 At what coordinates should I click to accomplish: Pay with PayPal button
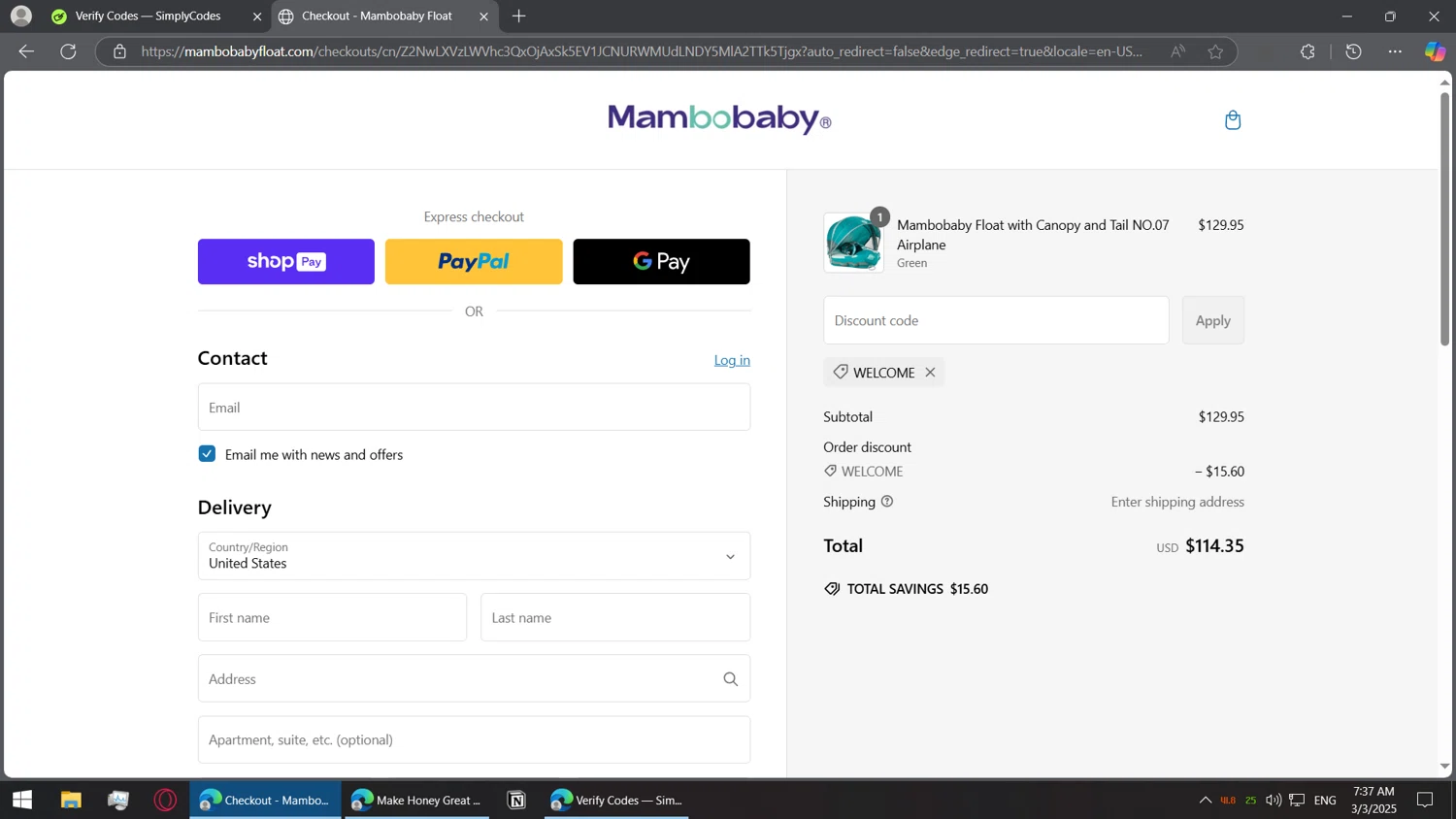click(474, 262)
